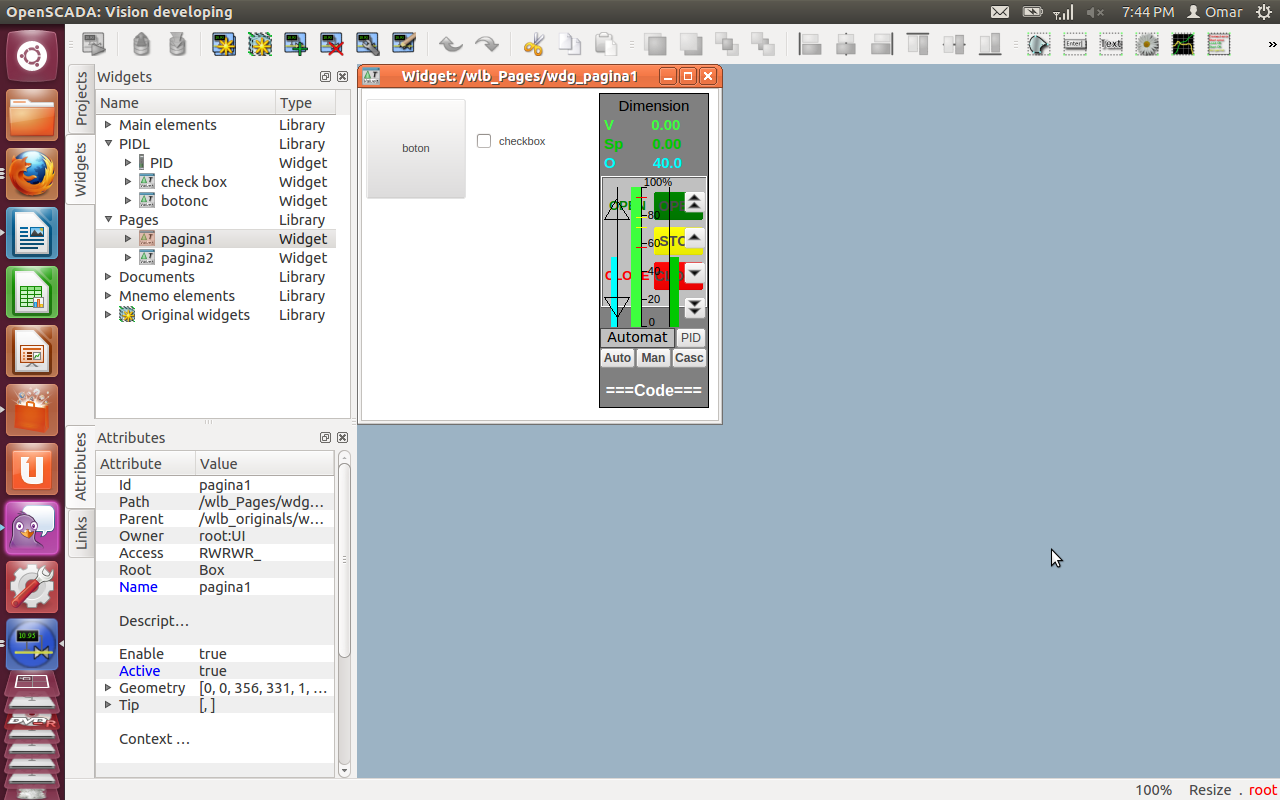Expand the Geometry attribute row
This screenshot has width=1280, height=800.
(108, 688)
